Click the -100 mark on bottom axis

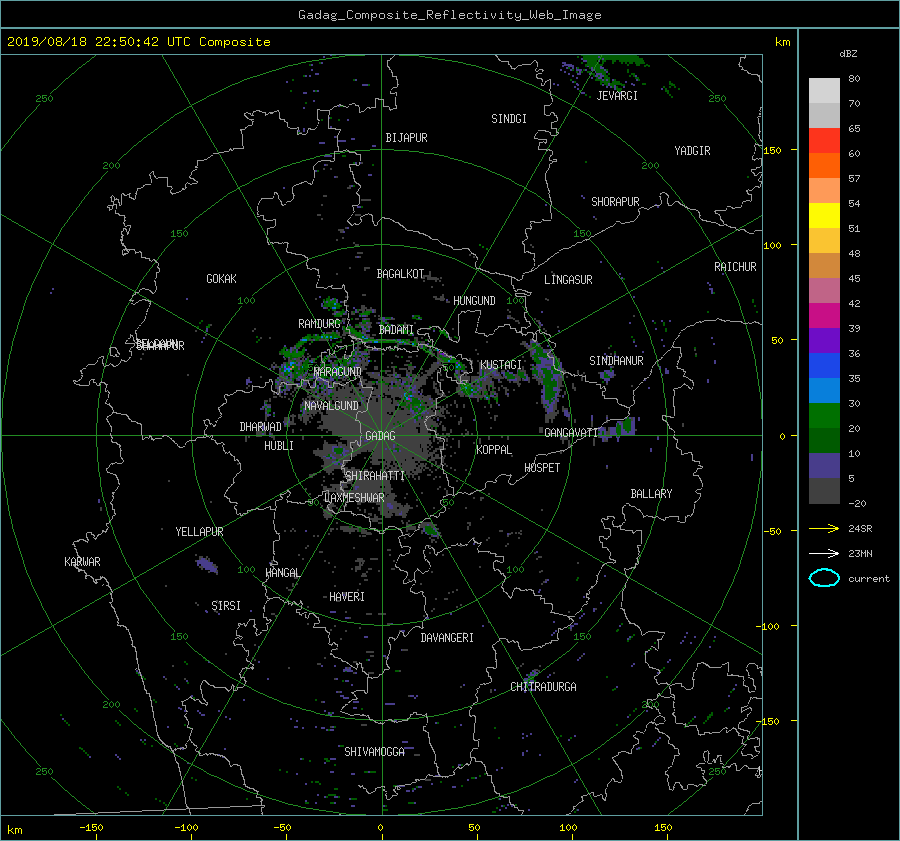[186, 828]
